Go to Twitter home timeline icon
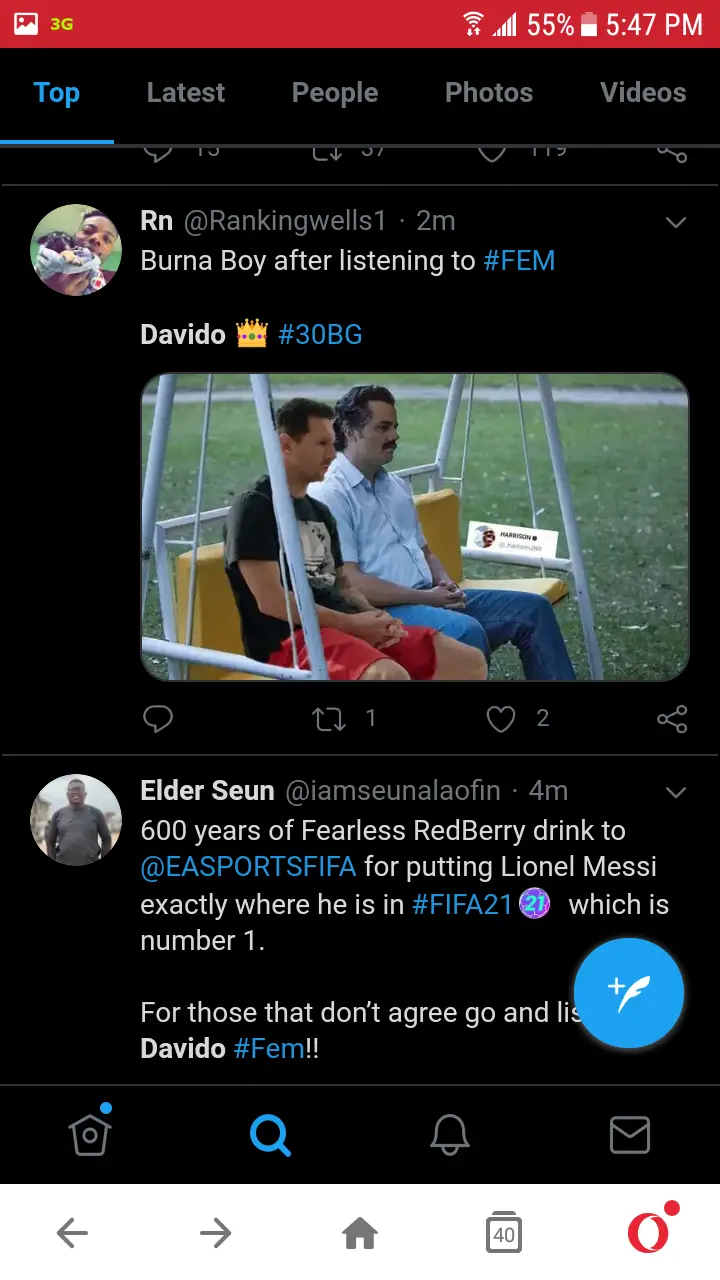 point(90,1134)
